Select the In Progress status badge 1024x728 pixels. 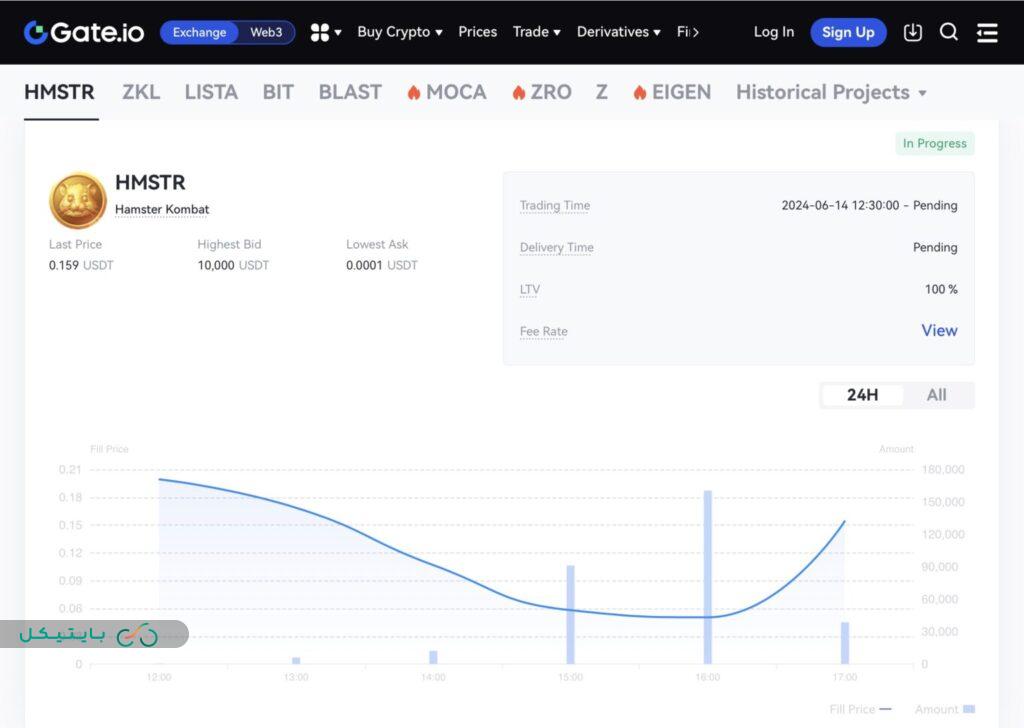coord(933,143)
